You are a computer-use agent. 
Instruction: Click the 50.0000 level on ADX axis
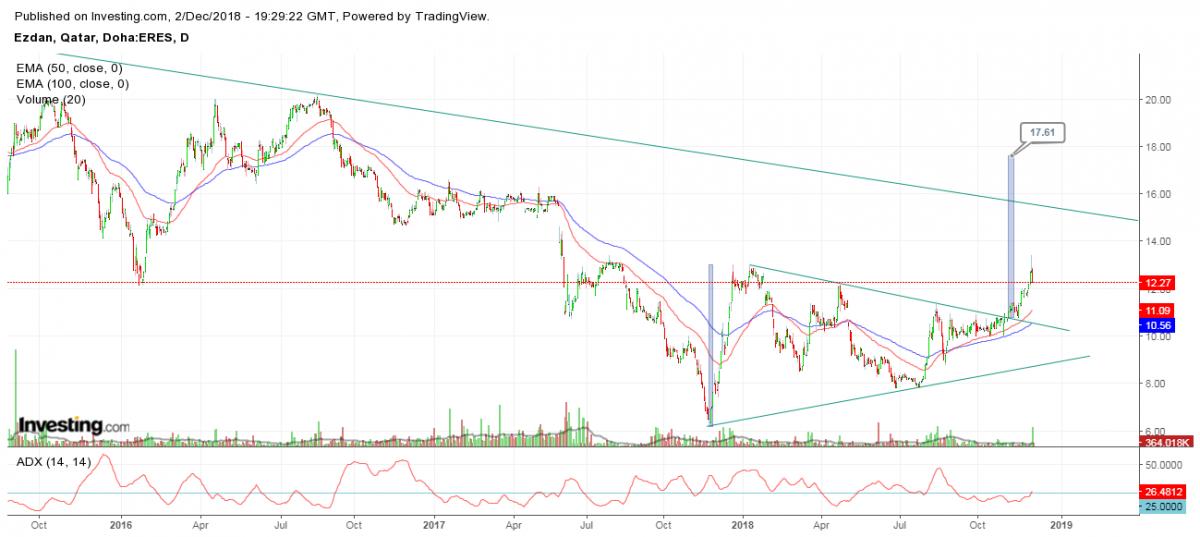[1164, 466]
